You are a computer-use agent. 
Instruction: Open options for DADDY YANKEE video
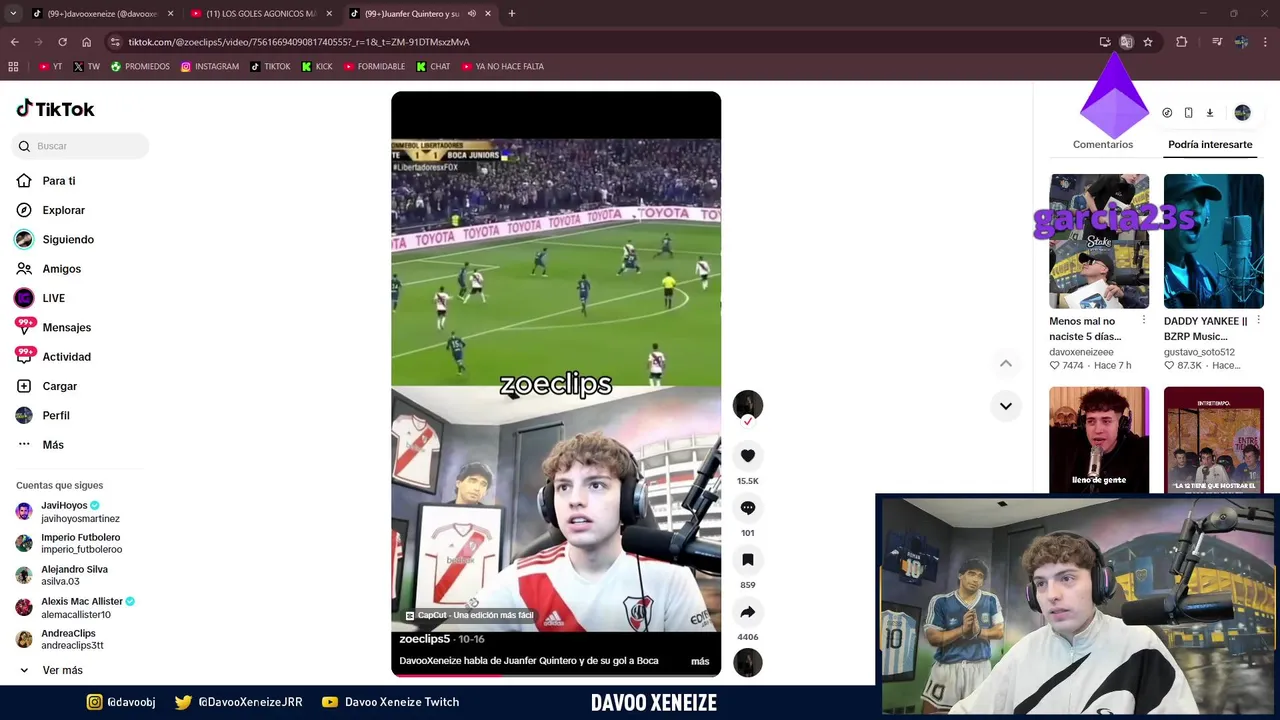coord(1258,321)
